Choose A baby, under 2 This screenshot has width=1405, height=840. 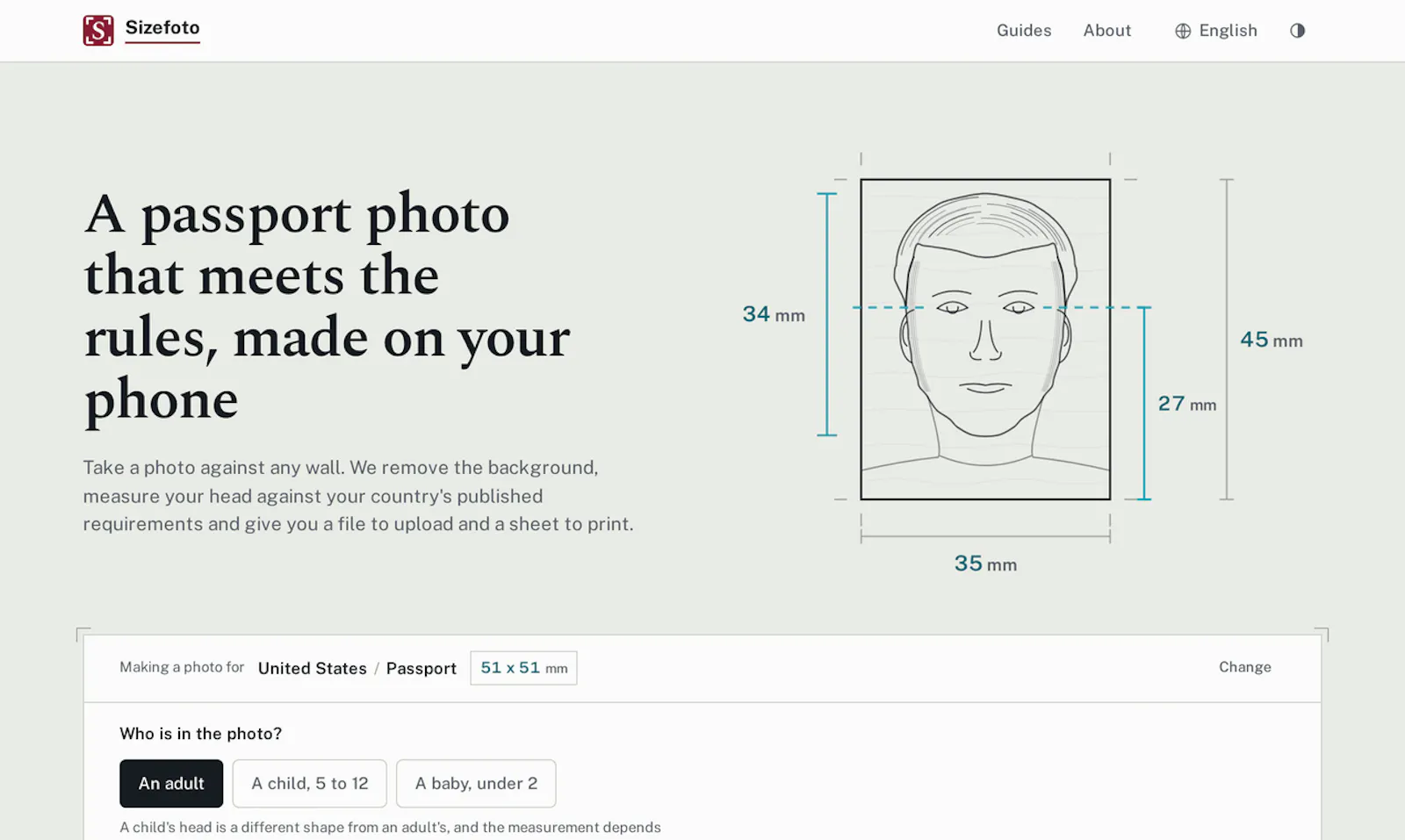pyautogui.click(x=476, y=784)
